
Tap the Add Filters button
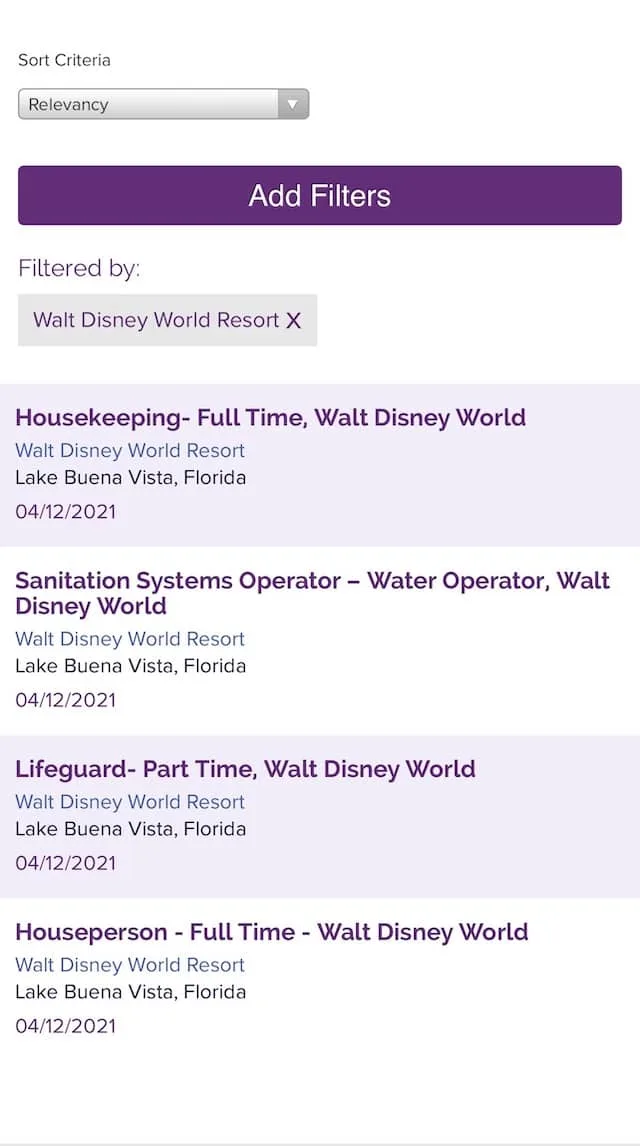tap(320, 195)
